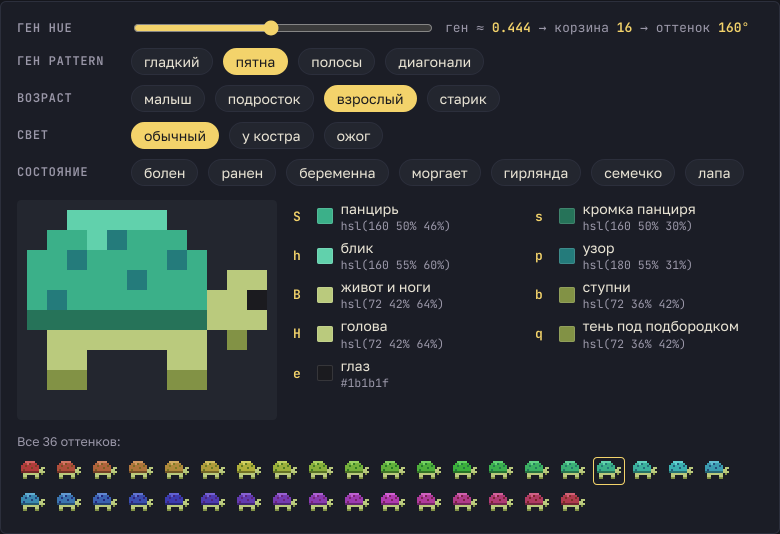Click the 'тень под подбородком' legend label
The height and width of the screenshot is (534, 780).
point(661,327)
